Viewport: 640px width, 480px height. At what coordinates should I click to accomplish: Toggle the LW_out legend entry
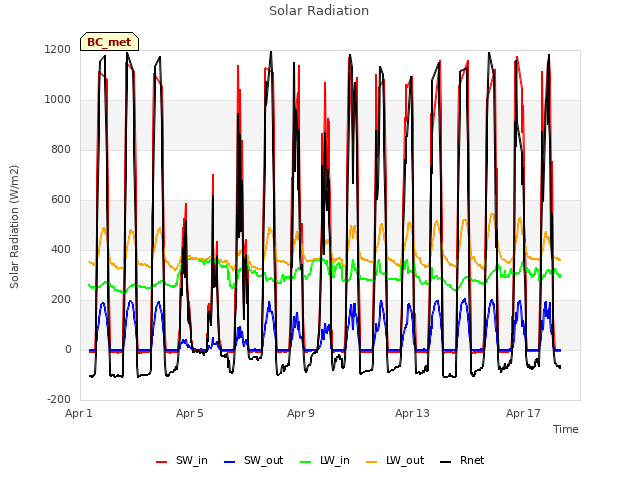coord(395,460)
